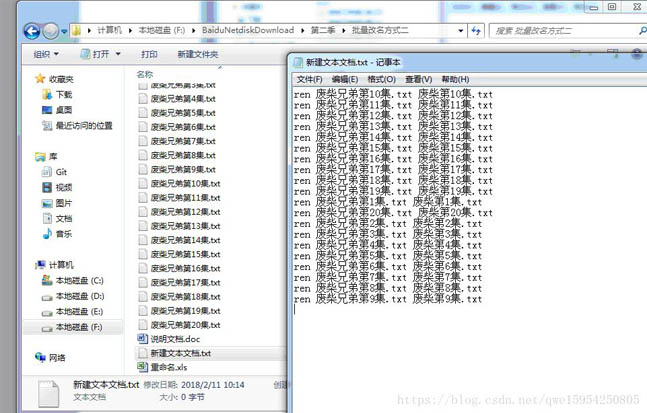Select file 废柴兄弟第10集.txt
This screenshot has width=647, height=413.
179,183
